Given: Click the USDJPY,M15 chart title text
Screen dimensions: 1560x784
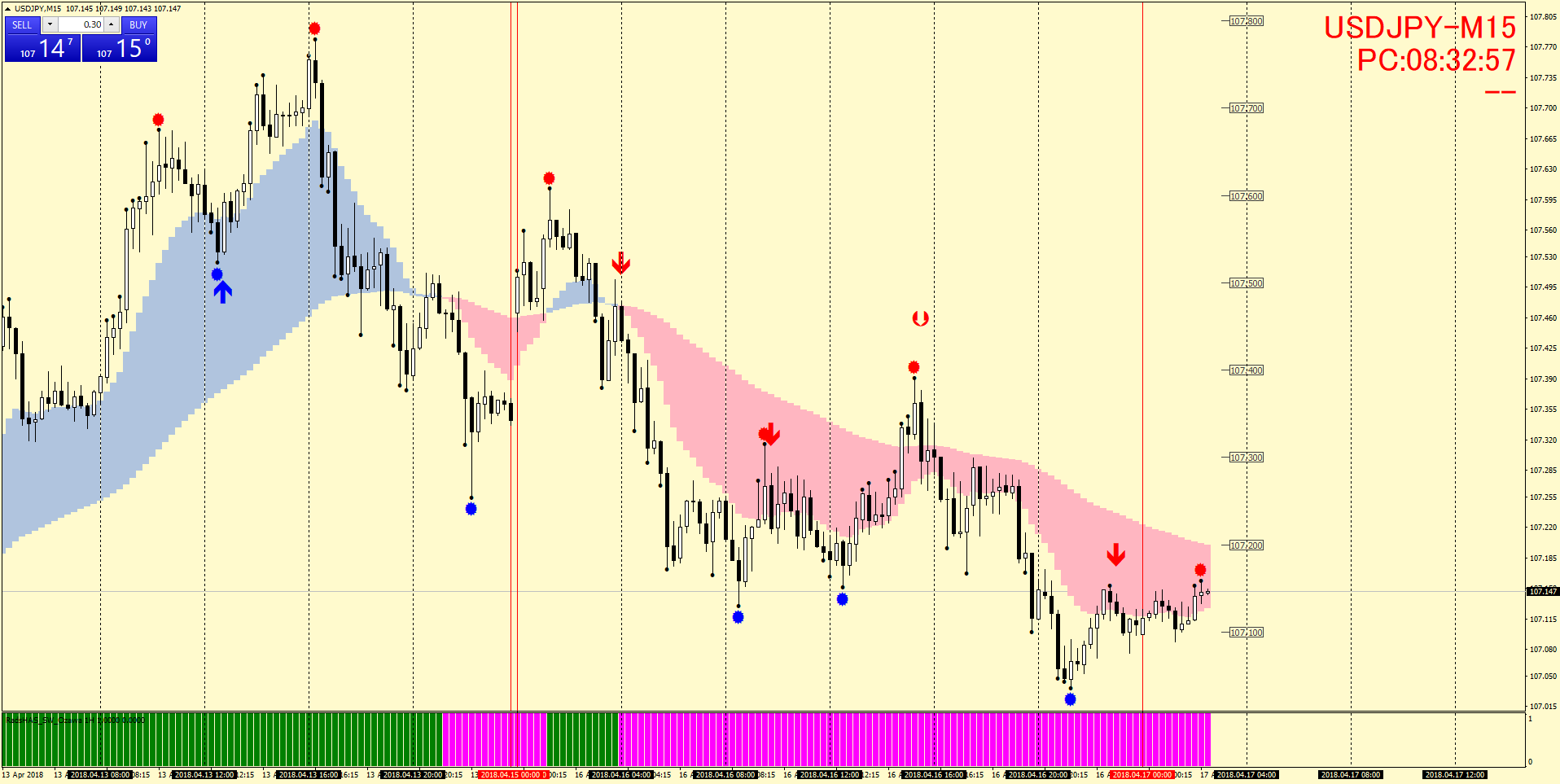Looking at the screenshot, I should 37,8.
